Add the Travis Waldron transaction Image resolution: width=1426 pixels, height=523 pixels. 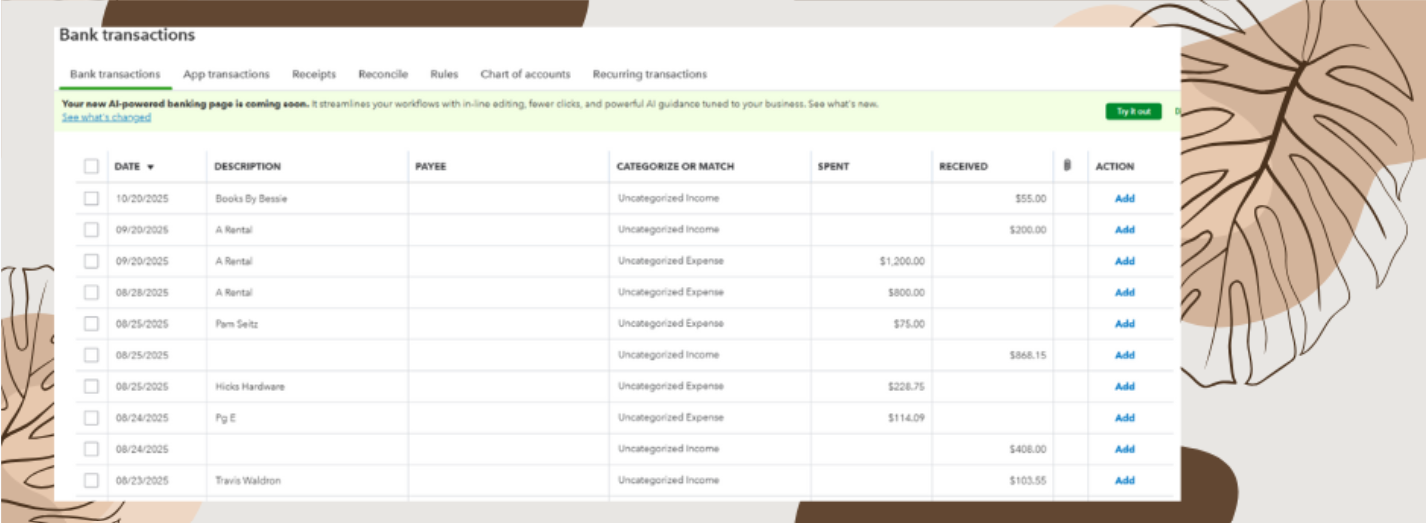coord(1125,480)
